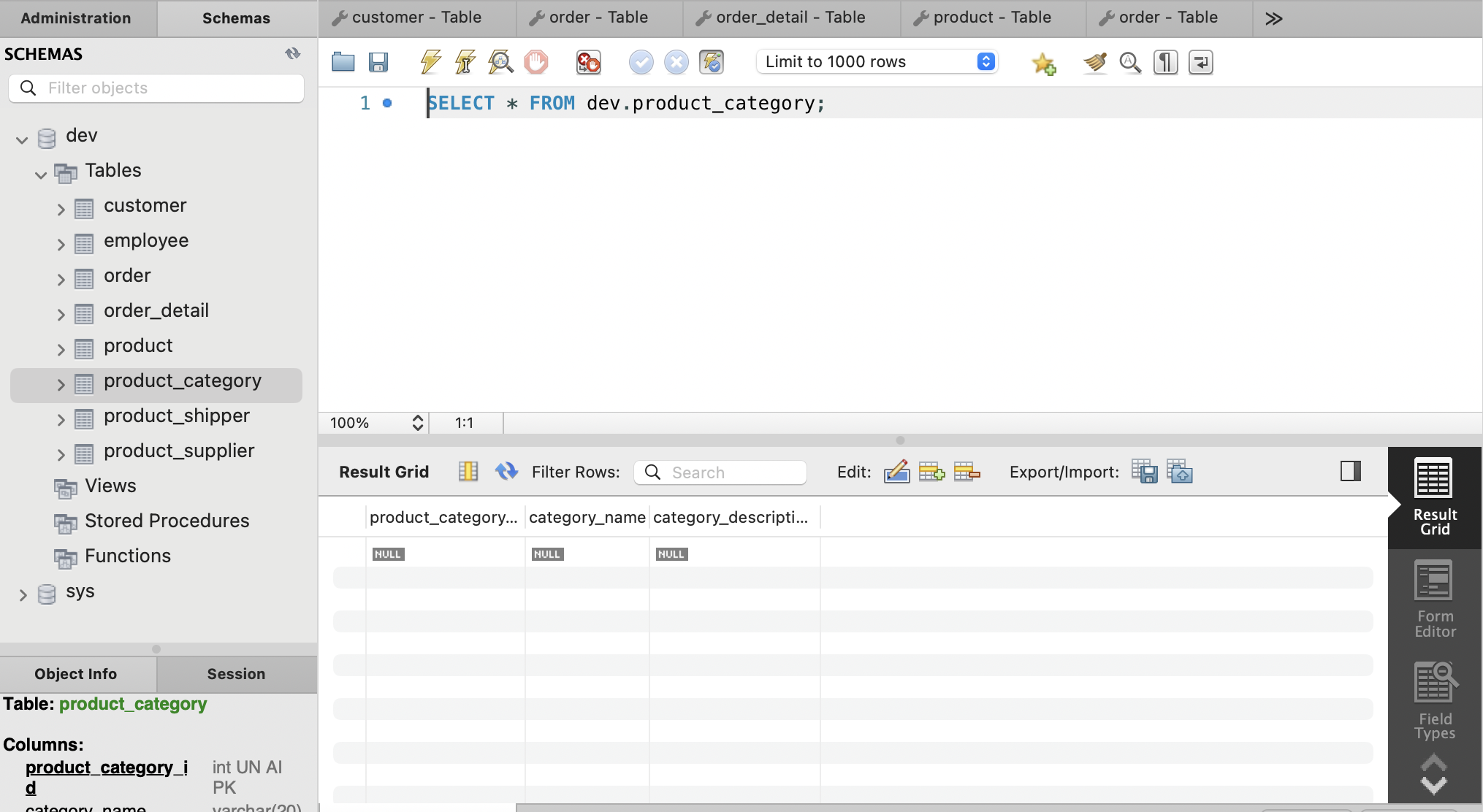Image resolution: width=1483 pixels, height=812 pixels.
Task: Toggle the auto-commit mode icon
Action: coord(711,62)
